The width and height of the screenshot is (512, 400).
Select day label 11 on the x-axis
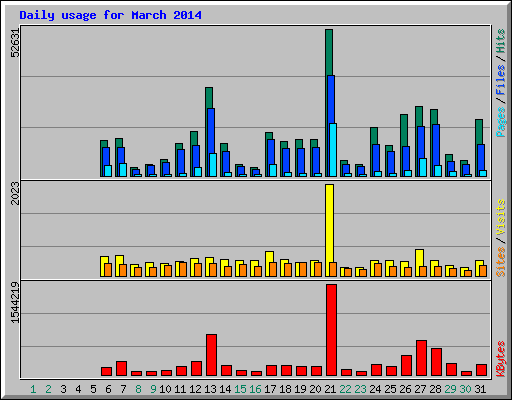(x=180, y=389)
